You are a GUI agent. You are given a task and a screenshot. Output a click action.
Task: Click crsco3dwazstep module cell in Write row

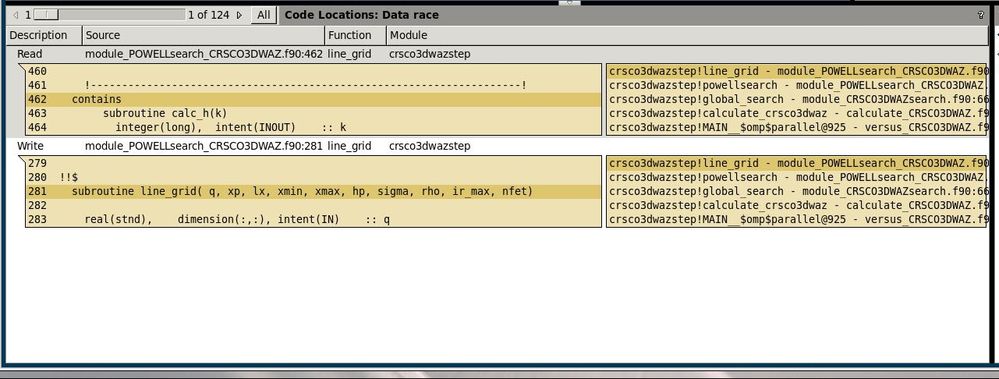429,146
